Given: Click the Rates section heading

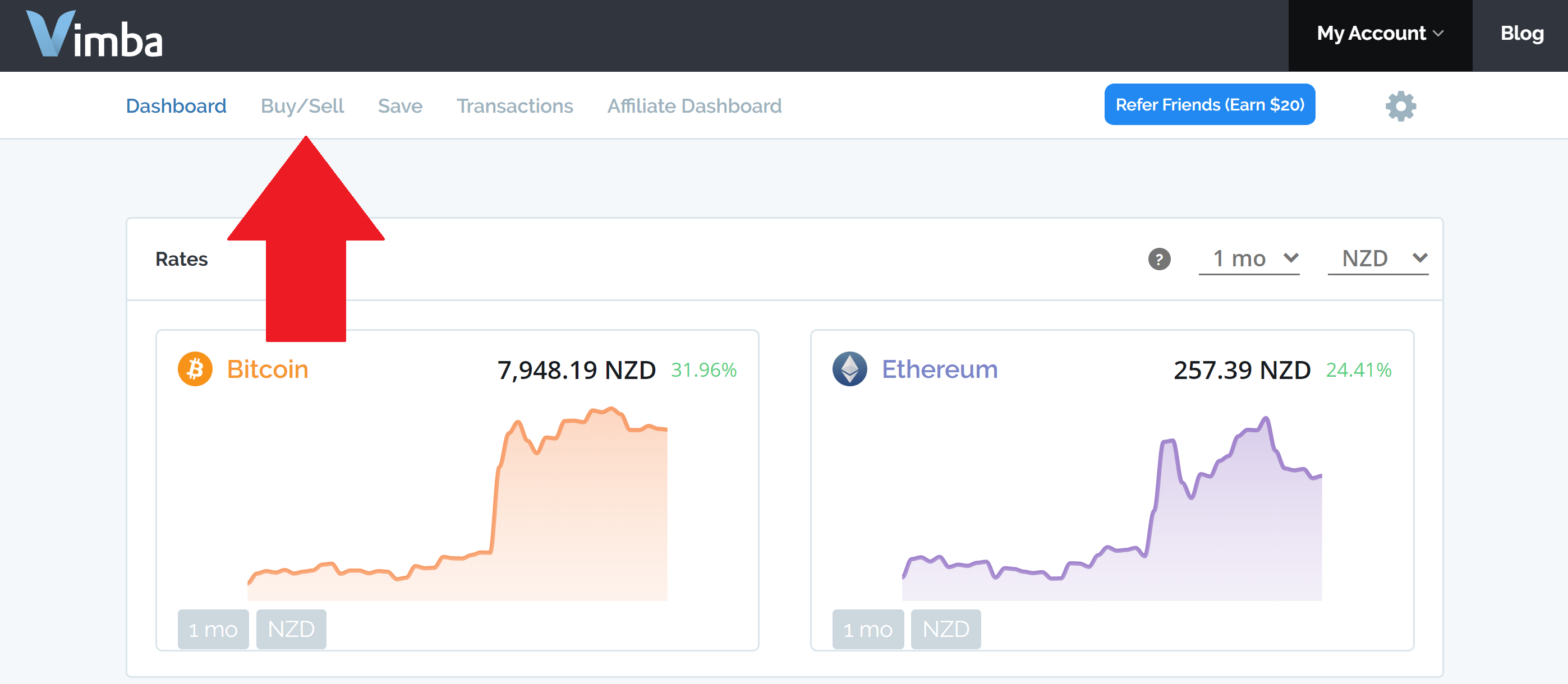Looking at the screenshot, I should [x=181, y=259].
